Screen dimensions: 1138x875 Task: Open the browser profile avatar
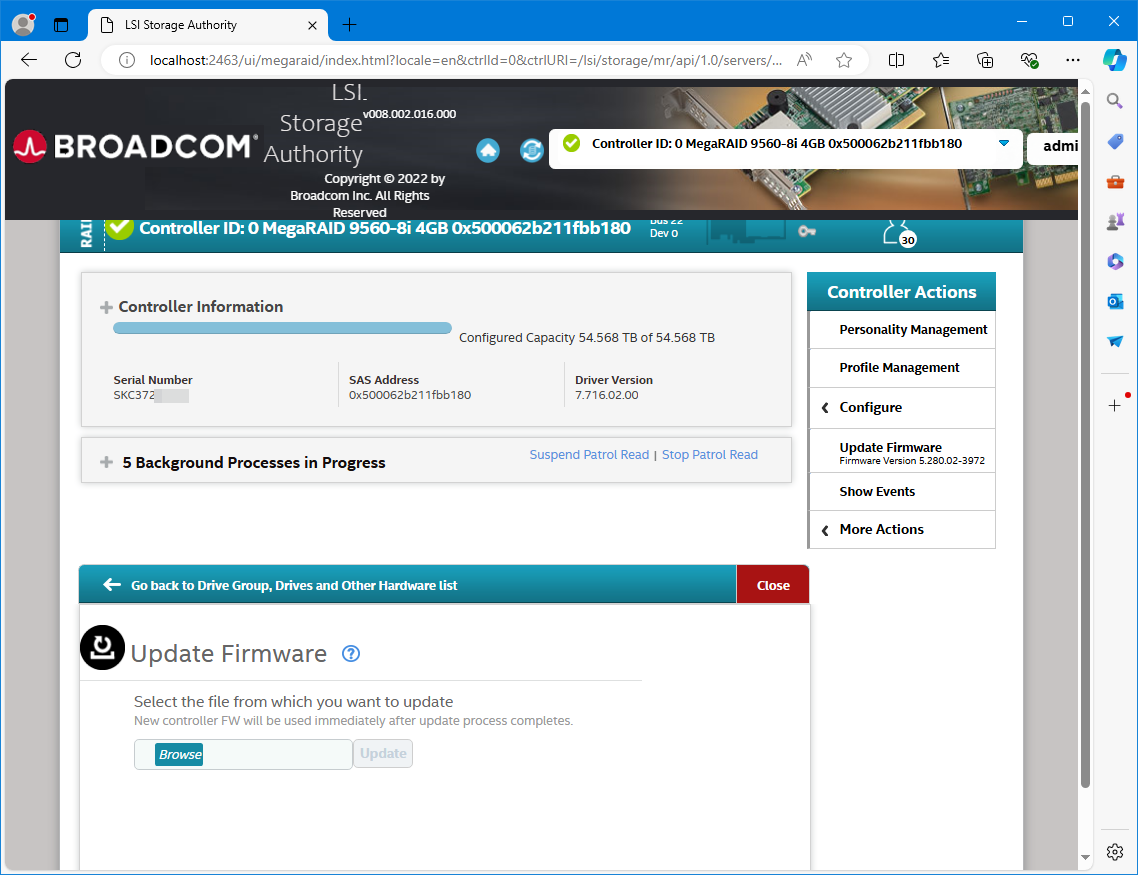23,25
